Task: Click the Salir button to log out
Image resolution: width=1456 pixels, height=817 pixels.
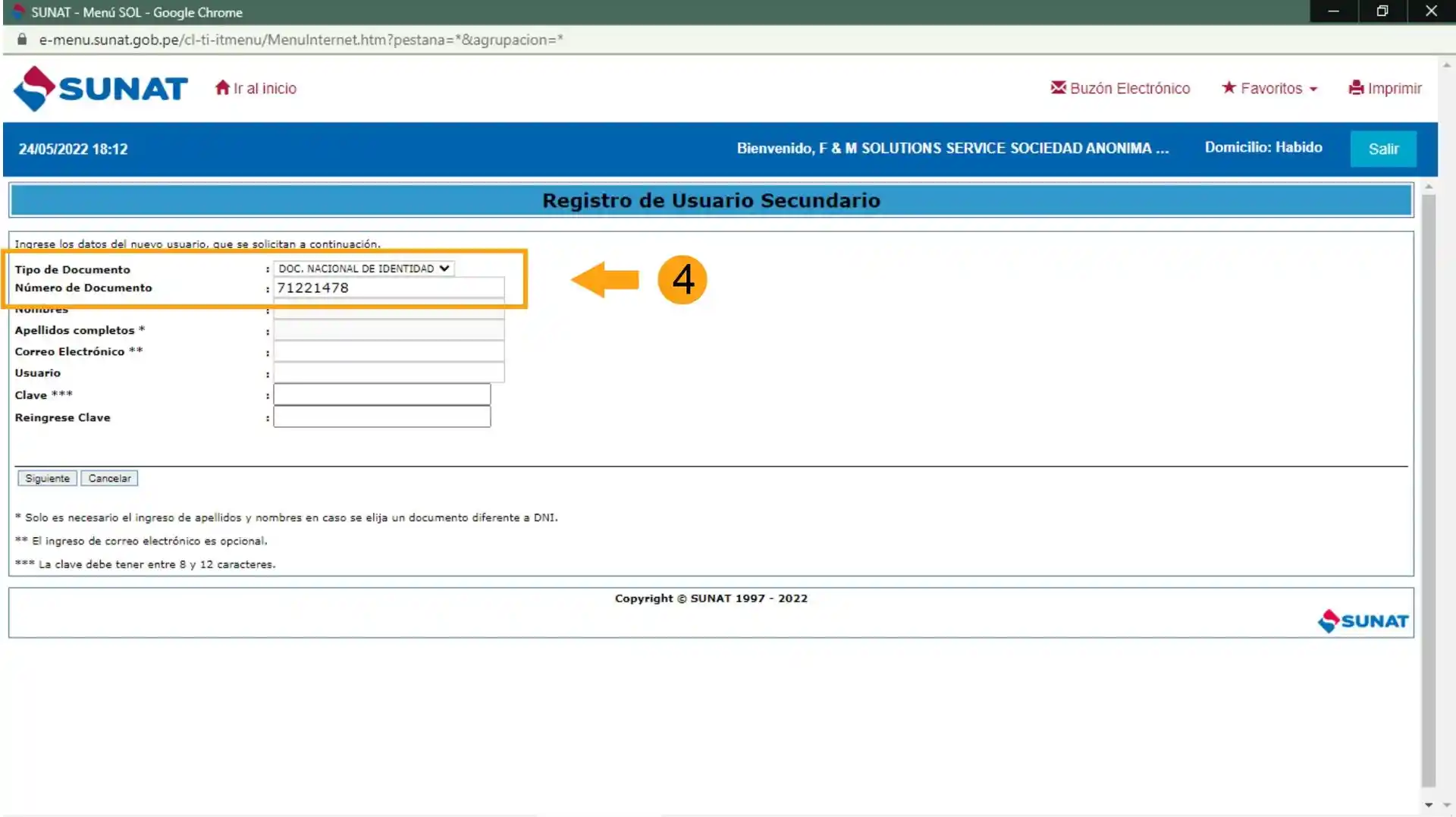Action: pos(1383,149)
